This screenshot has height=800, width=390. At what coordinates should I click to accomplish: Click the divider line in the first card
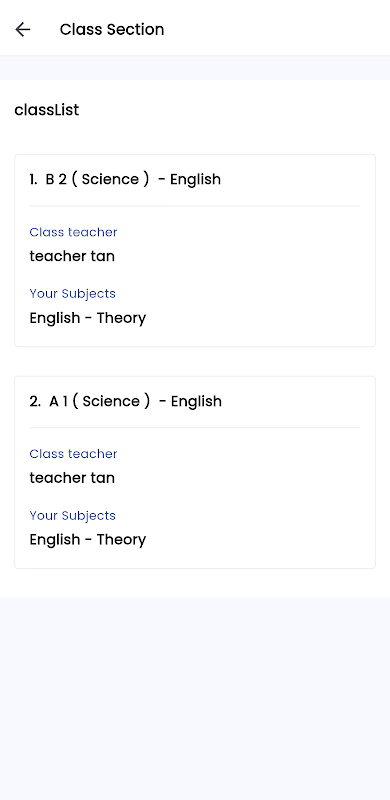tap(195, 206)
